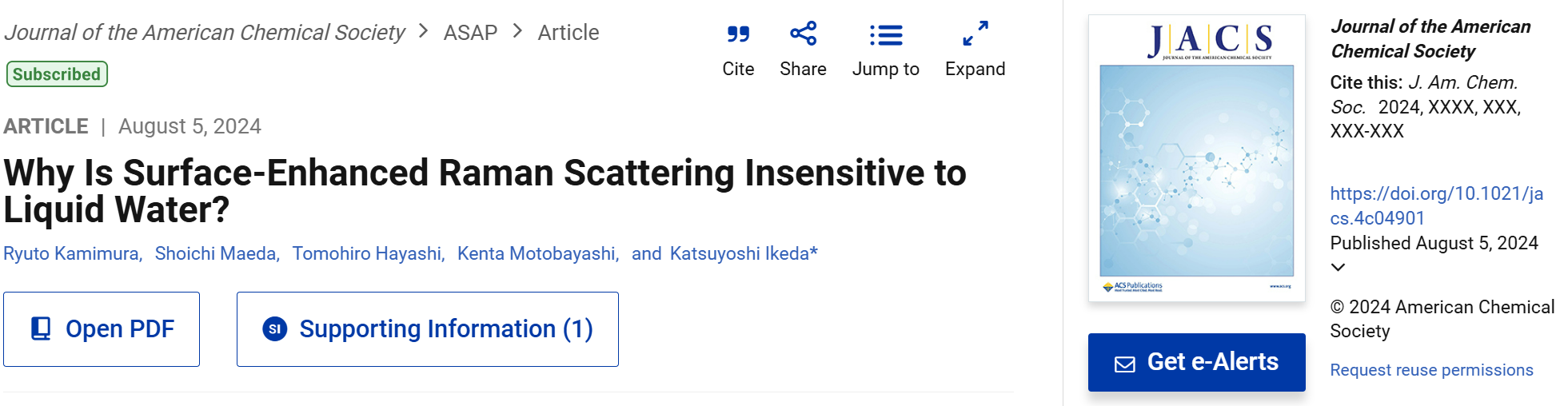Open the DOI link 10.1021/jacs.4c04901
This screenshot has height=406, width=1568.
pos(1437,205)
